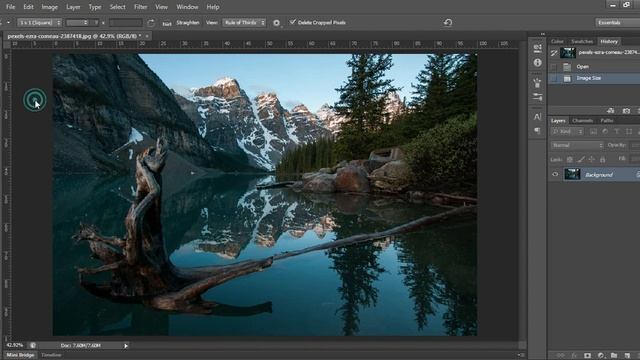Switch to the Swatches panel tab

coord(582,41)
